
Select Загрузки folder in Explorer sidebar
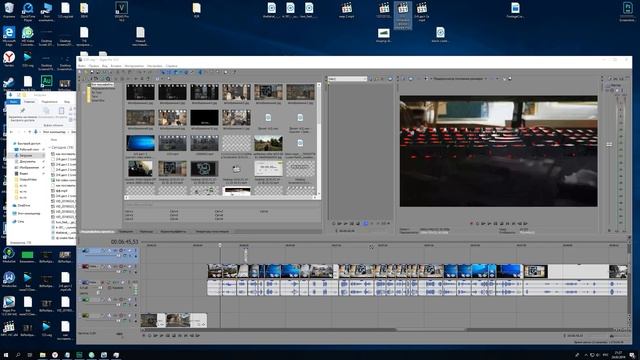(26, 156)
